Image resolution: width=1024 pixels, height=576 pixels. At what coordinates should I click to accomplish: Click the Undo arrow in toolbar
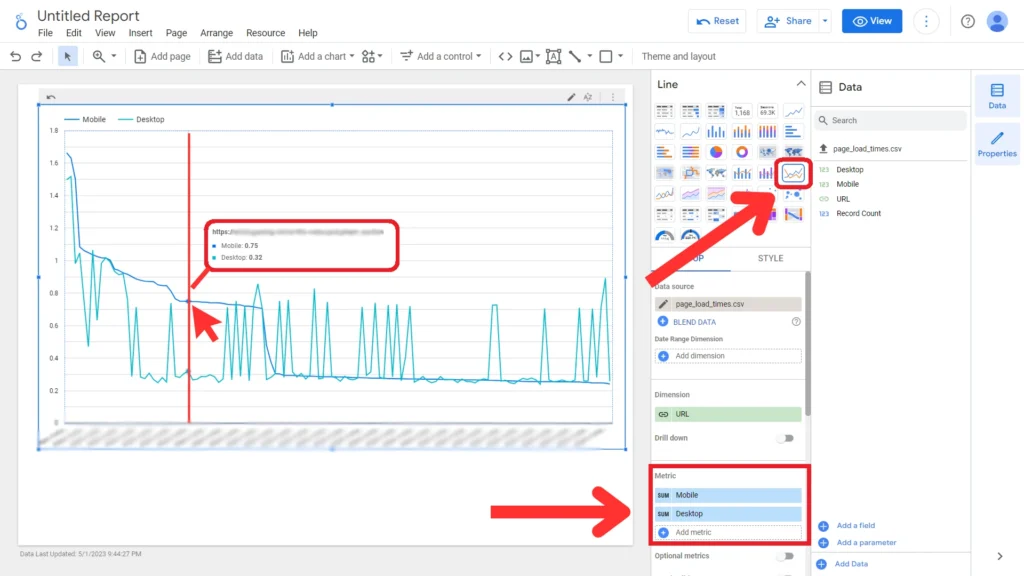pyautogui.click(x=15, y=57)
